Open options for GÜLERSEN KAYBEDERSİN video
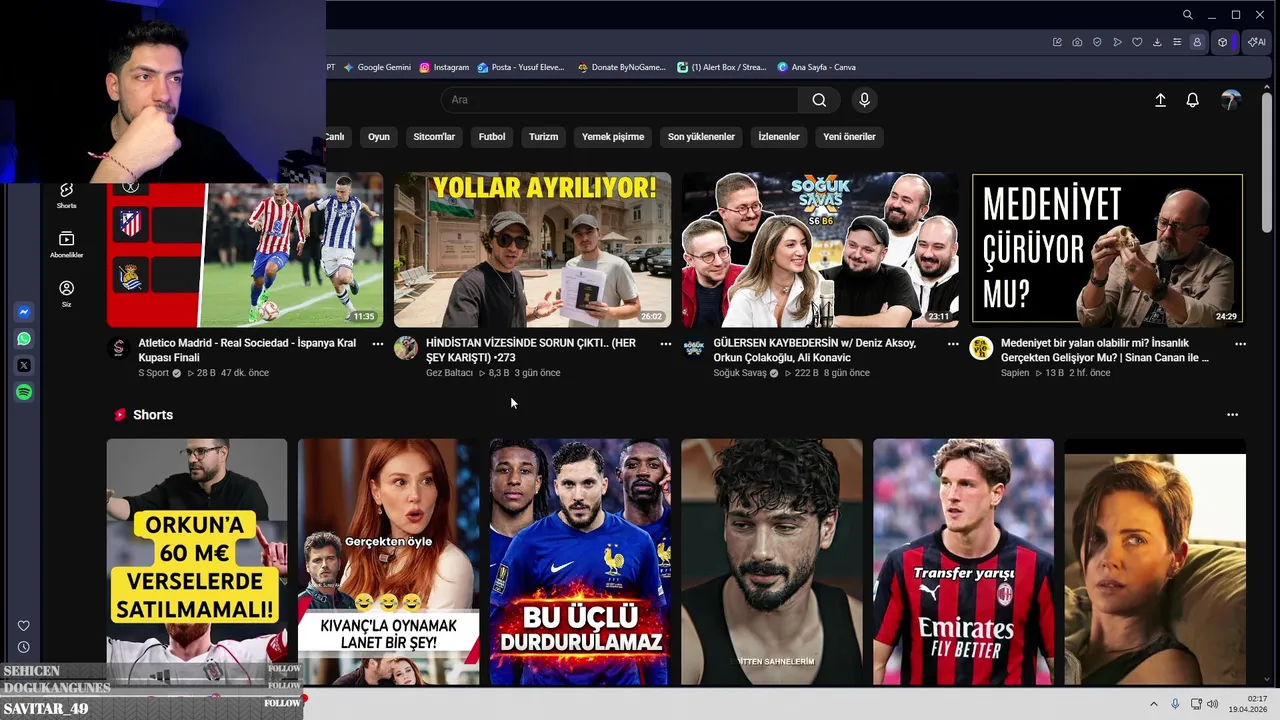The height and width of the screenshot is (720, 1280). [953, 344]
